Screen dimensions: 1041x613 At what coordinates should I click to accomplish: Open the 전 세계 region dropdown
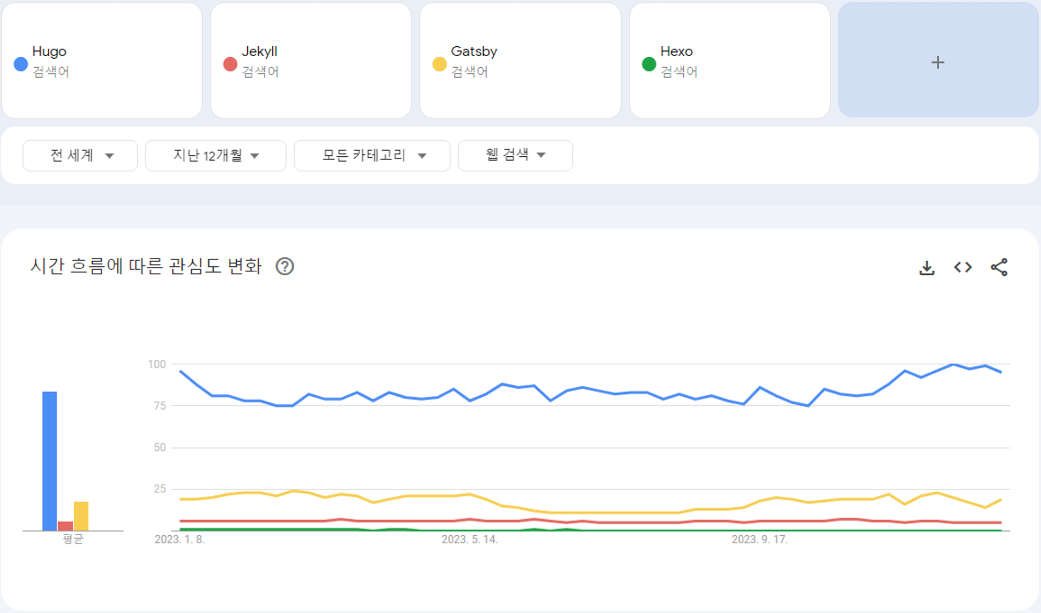click(x=81, y=156)
